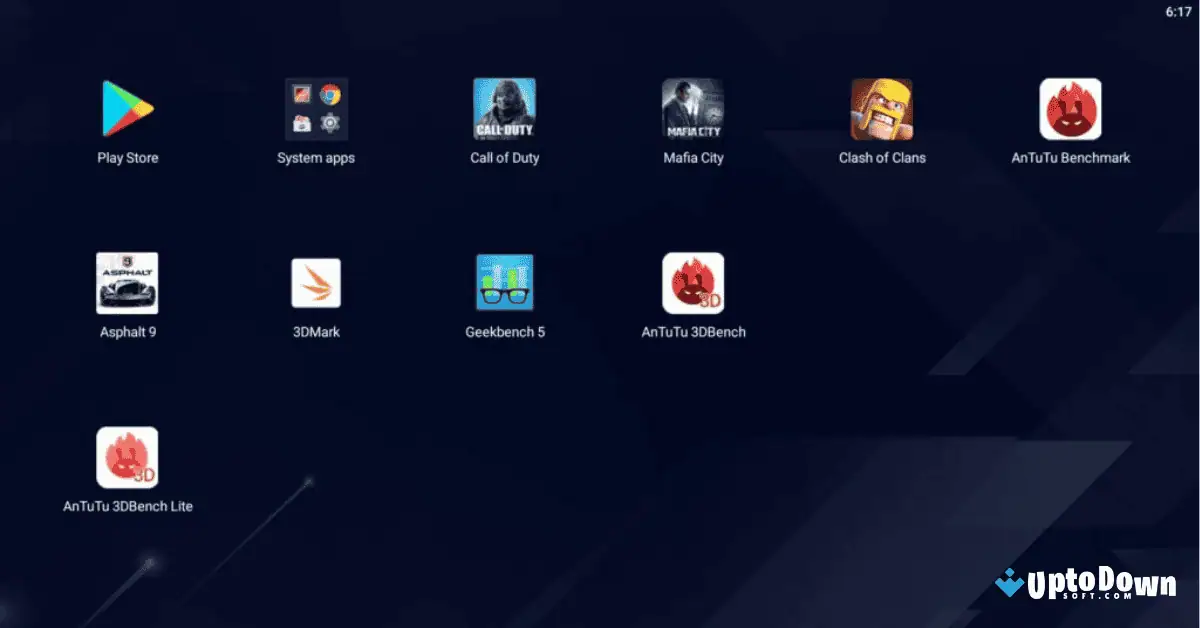Start Clash of Clans
The height and width of the screenshot is (628, 1200).
(x=883, y=108)
